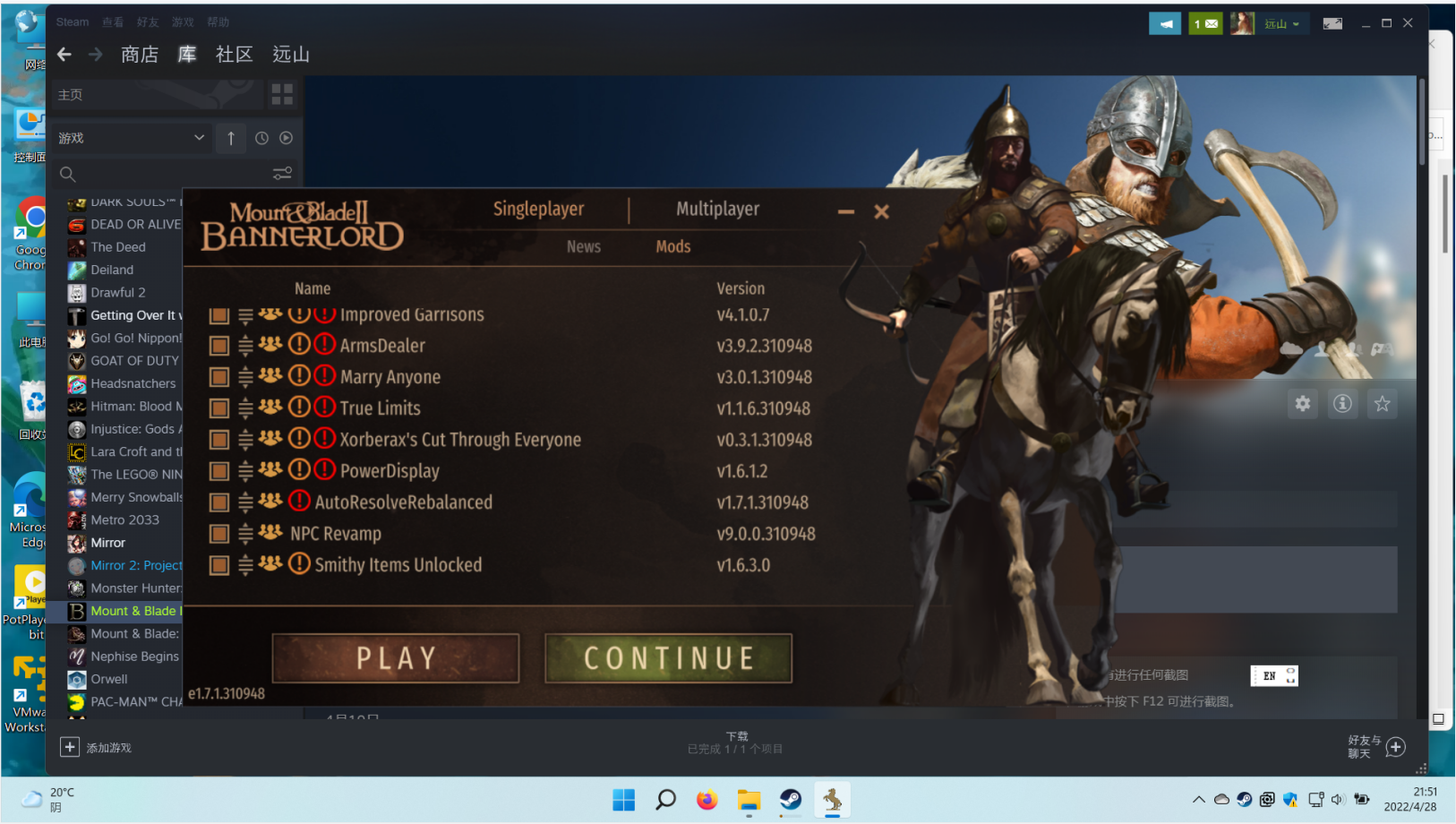Select Metro 2033 in game list
The height and width of the screenshot is (824, 1456).
coord(124,519)
